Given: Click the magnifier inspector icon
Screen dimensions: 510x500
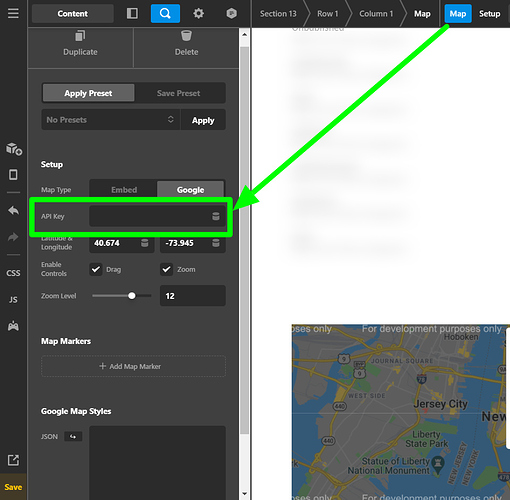Looking at the screenshot, I should point(165,13).
